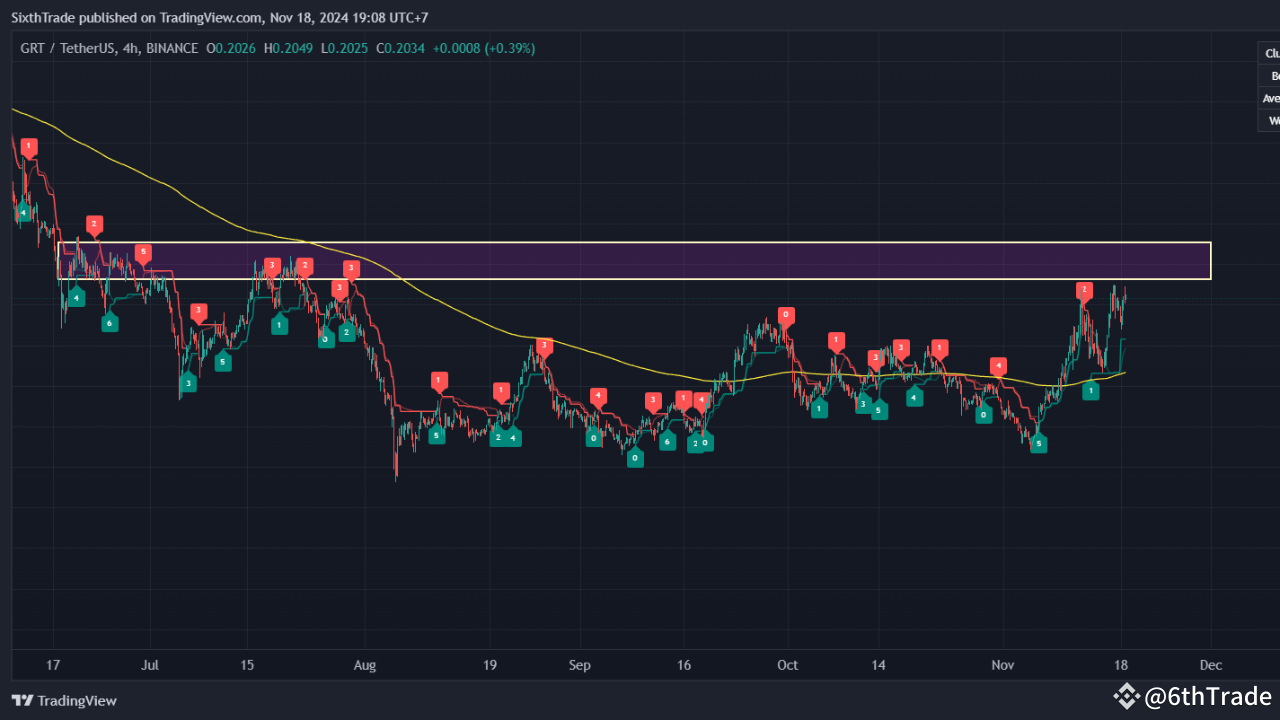This screenshot has width=1280, height=720.
Task: Click the "Nov" label on the time axis
Action: (x=1002, y=664)
